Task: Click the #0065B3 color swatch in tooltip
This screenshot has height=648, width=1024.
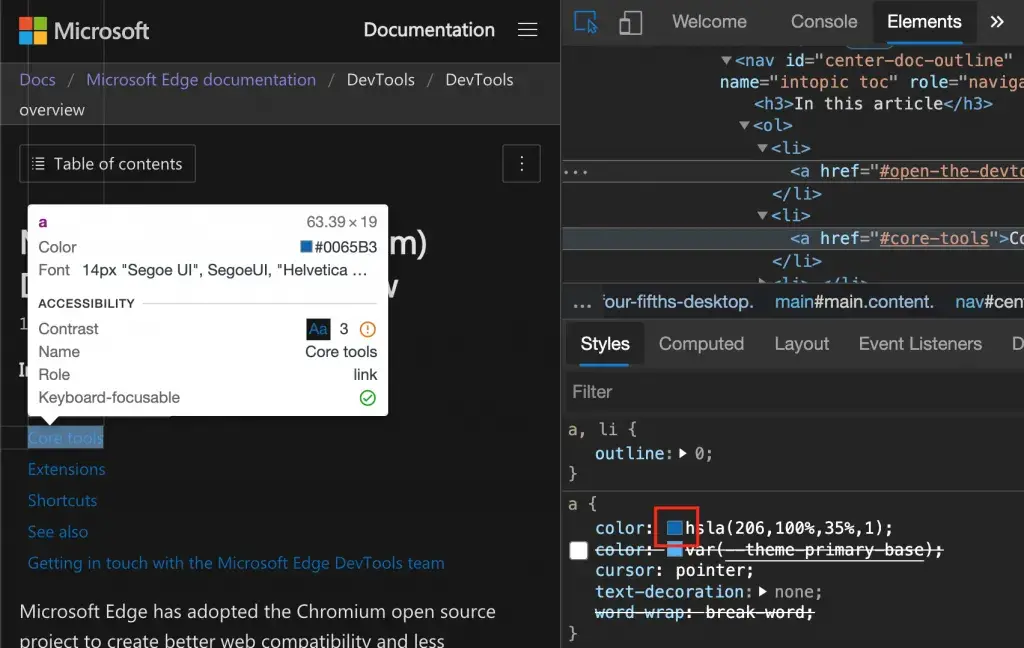Action: pyautogui.click(x=306, y=246)
